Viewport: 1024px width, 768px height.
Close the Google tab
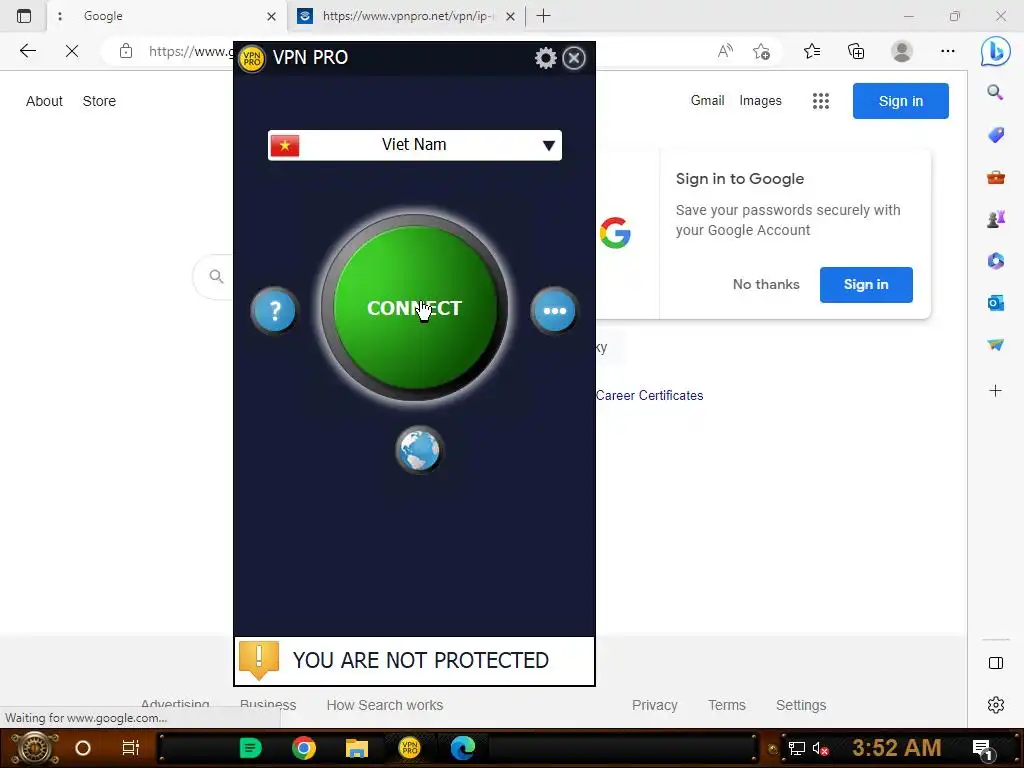point(272,16)
